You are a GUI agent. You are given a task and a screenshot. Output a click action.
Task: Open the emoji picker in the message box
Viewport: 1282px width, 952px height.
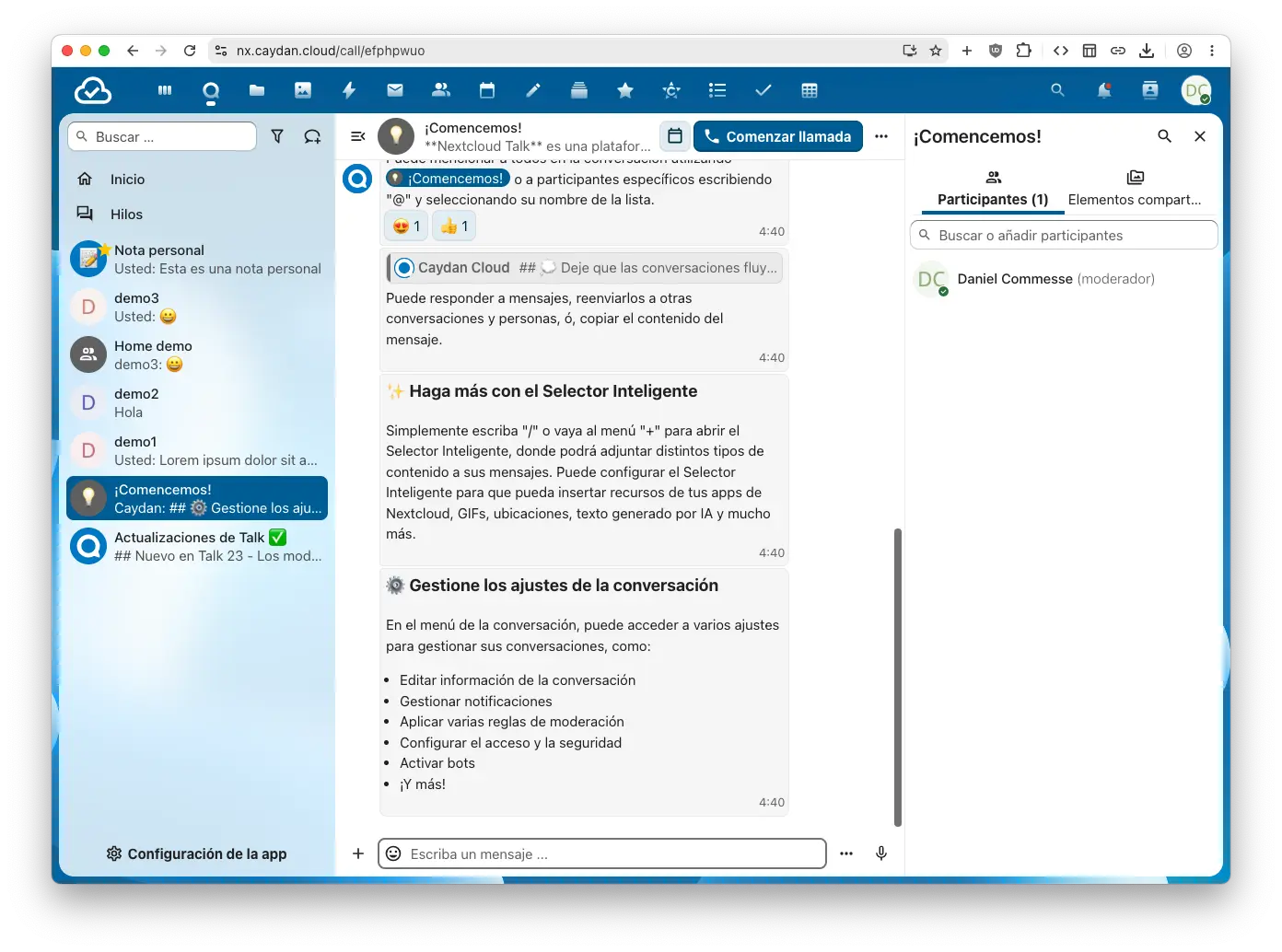click(x=393, y=853)
